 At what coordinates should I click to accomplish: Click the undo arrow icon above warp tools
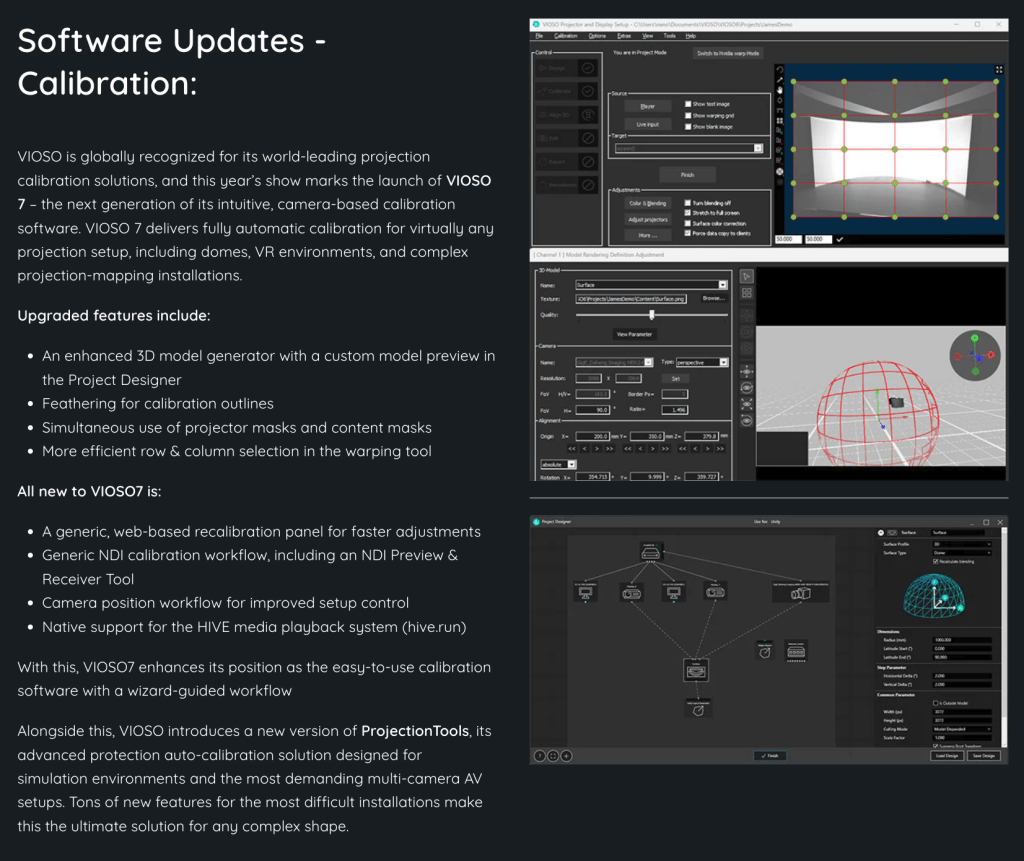(780, 69)
